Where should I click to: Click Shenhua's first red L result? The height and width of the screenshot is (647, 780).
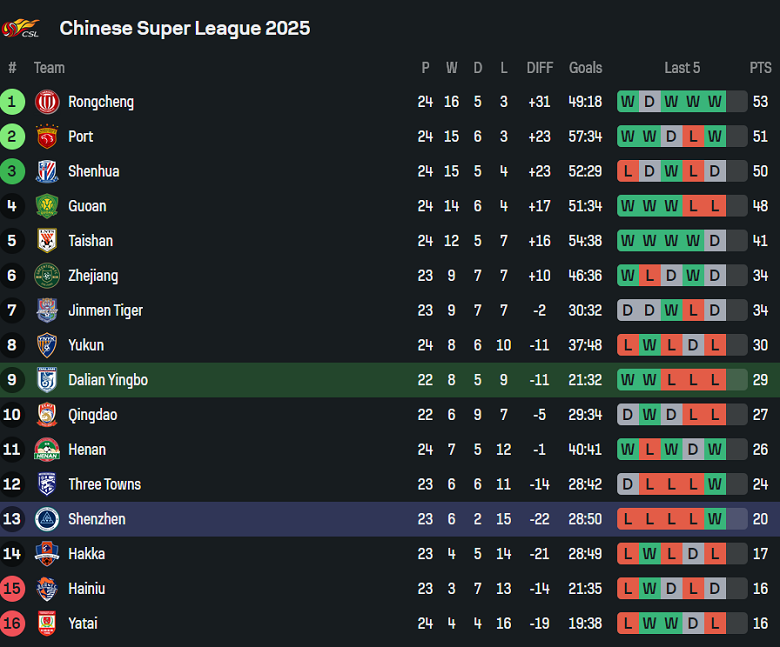[627, 171]
